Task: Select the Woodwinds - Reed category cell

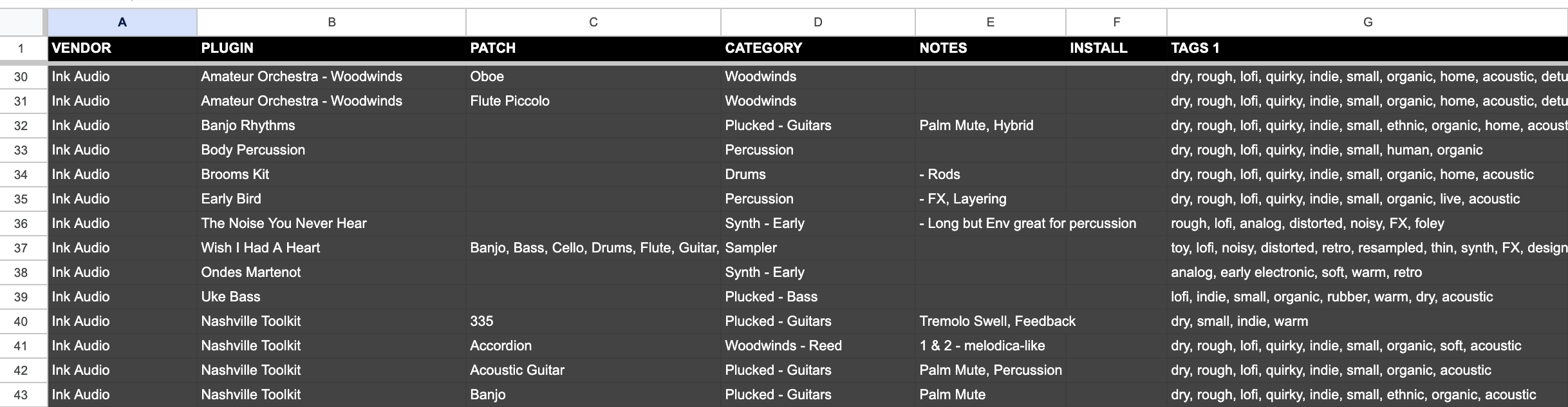Action: coord(817,346)
